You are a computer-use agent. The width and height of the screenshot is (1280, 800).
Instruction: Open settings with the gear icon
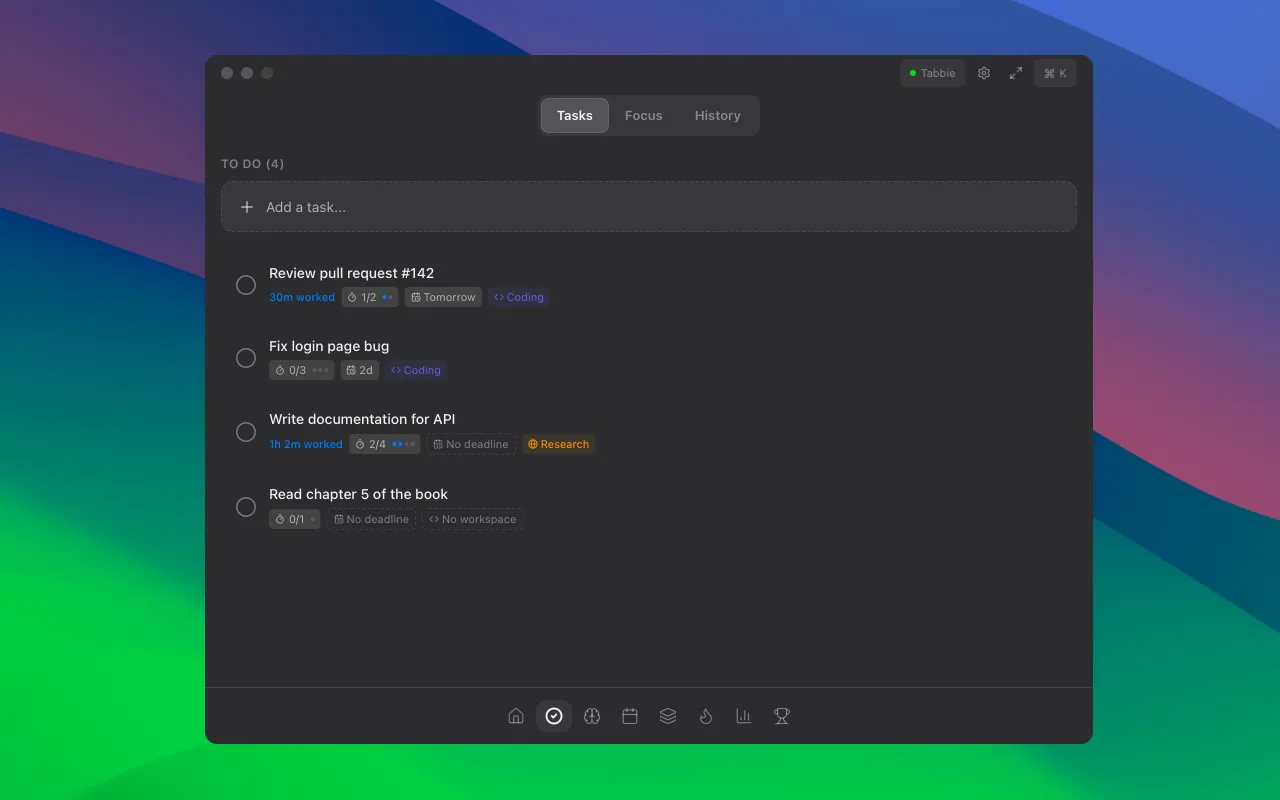[984, 73]
